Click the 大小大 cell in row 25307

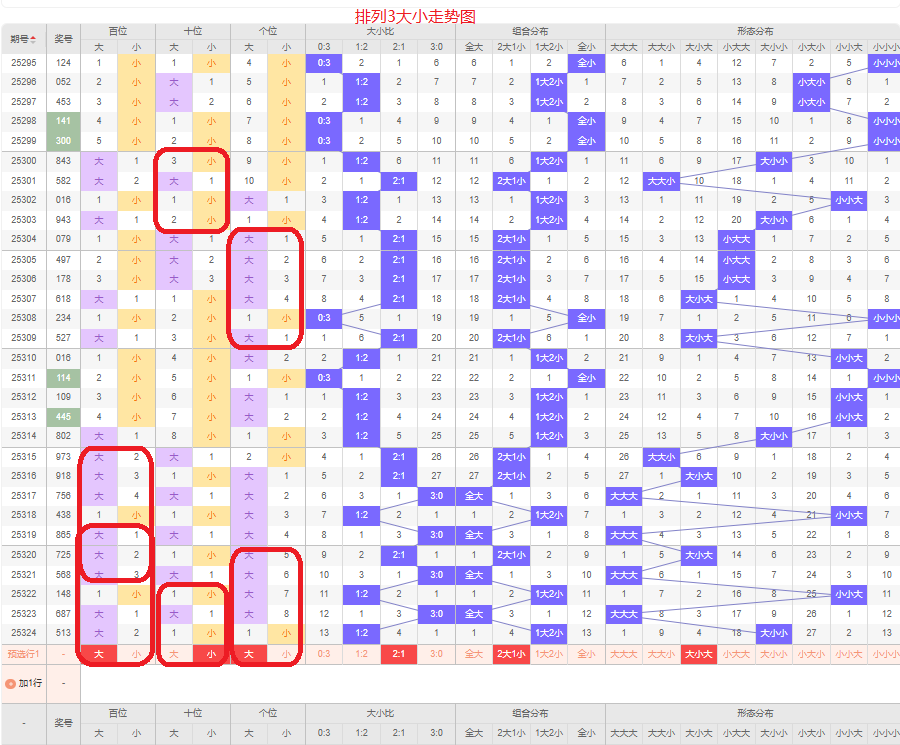699,299
